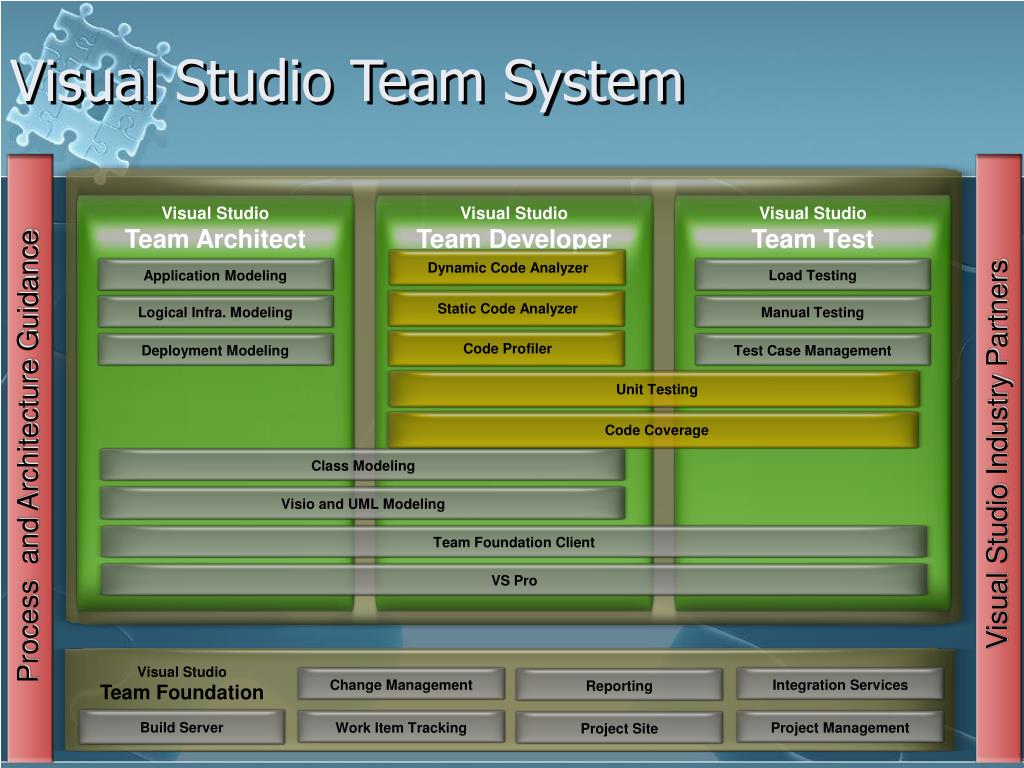
Task: Select the Code Coverage bar
Action: coord(654,430)
